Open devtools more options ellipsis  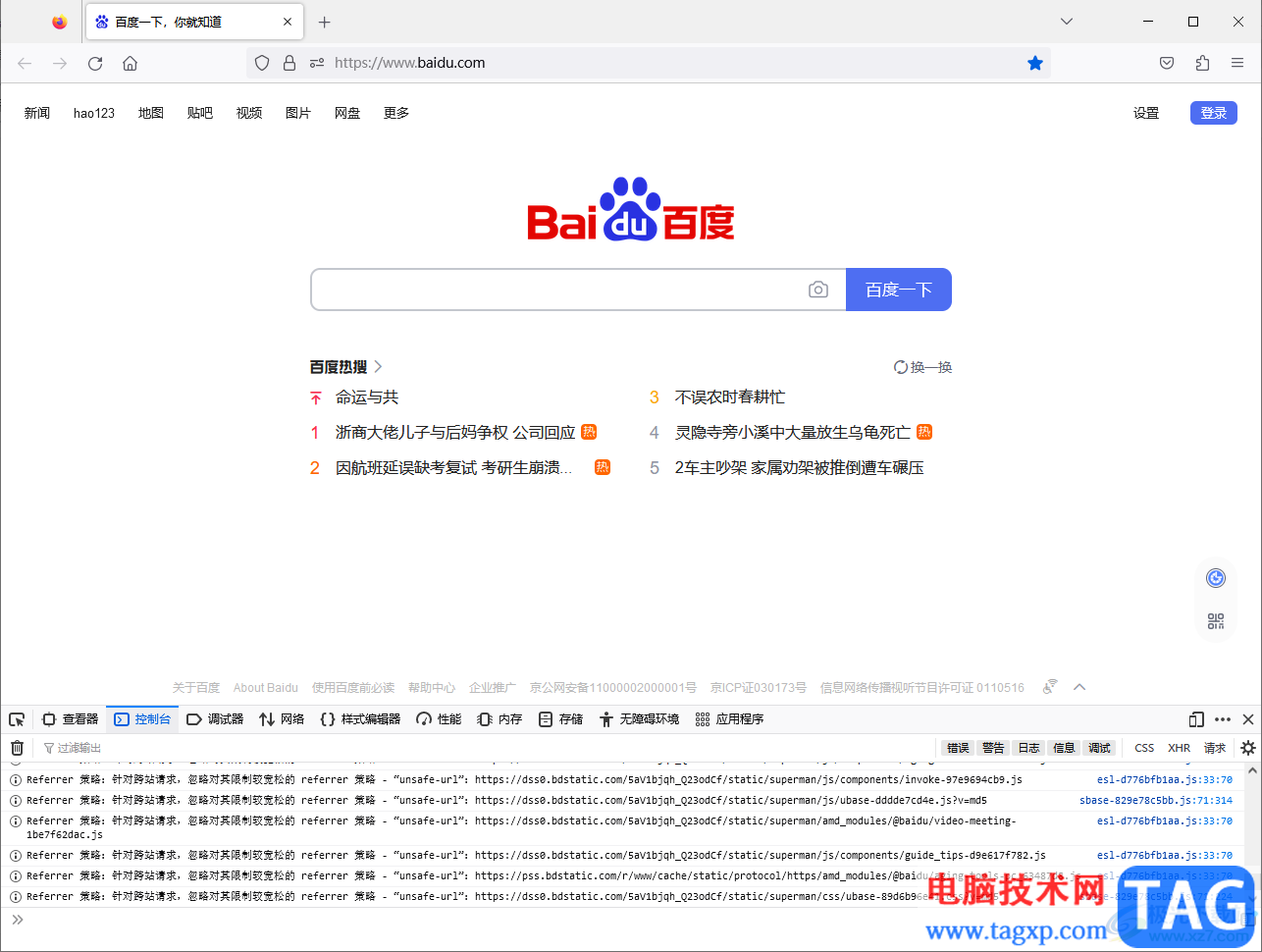[x=1223, y=719]
